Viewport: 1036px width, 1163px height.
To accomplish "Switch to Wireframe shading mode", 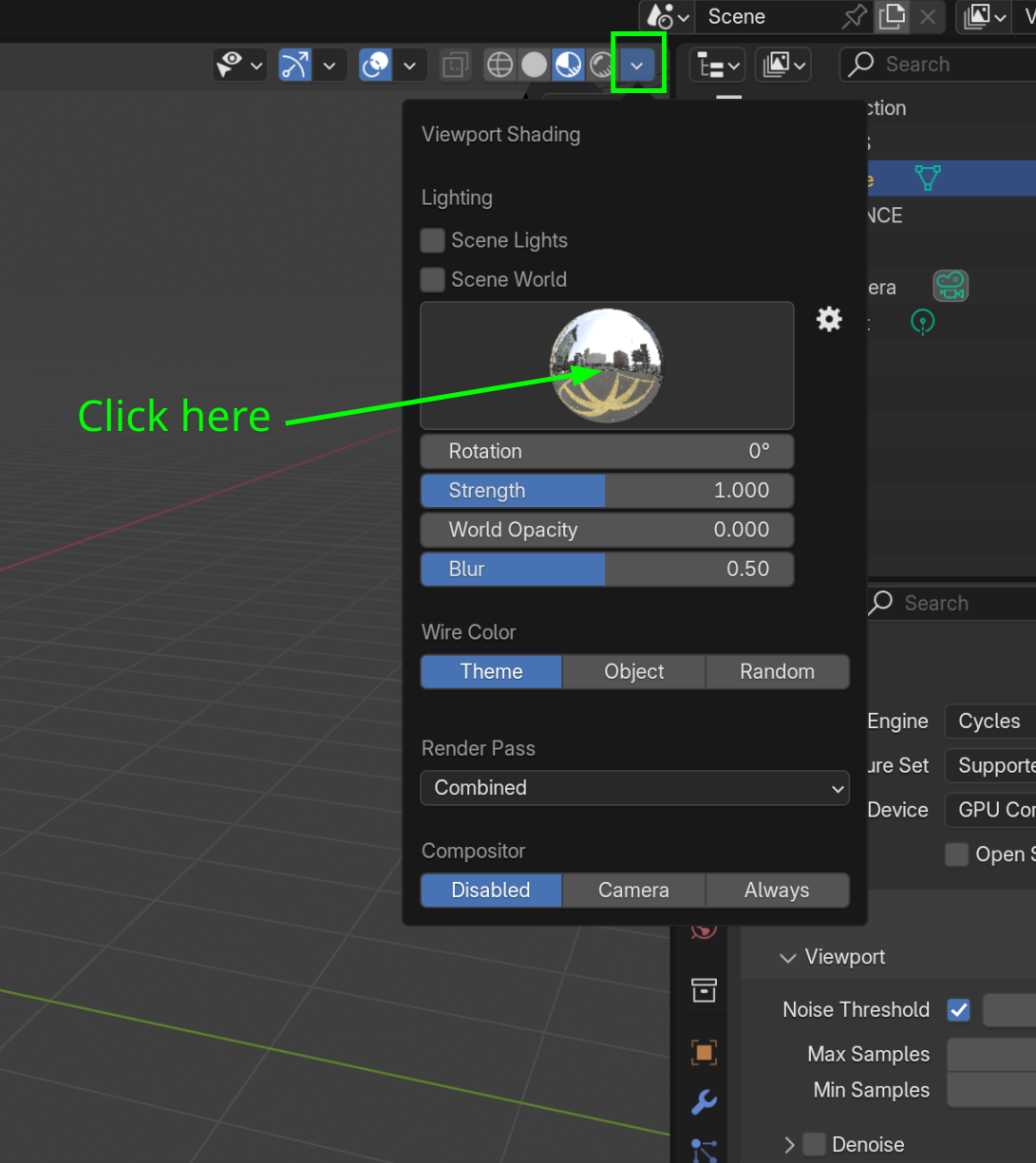I will point(499,65).
